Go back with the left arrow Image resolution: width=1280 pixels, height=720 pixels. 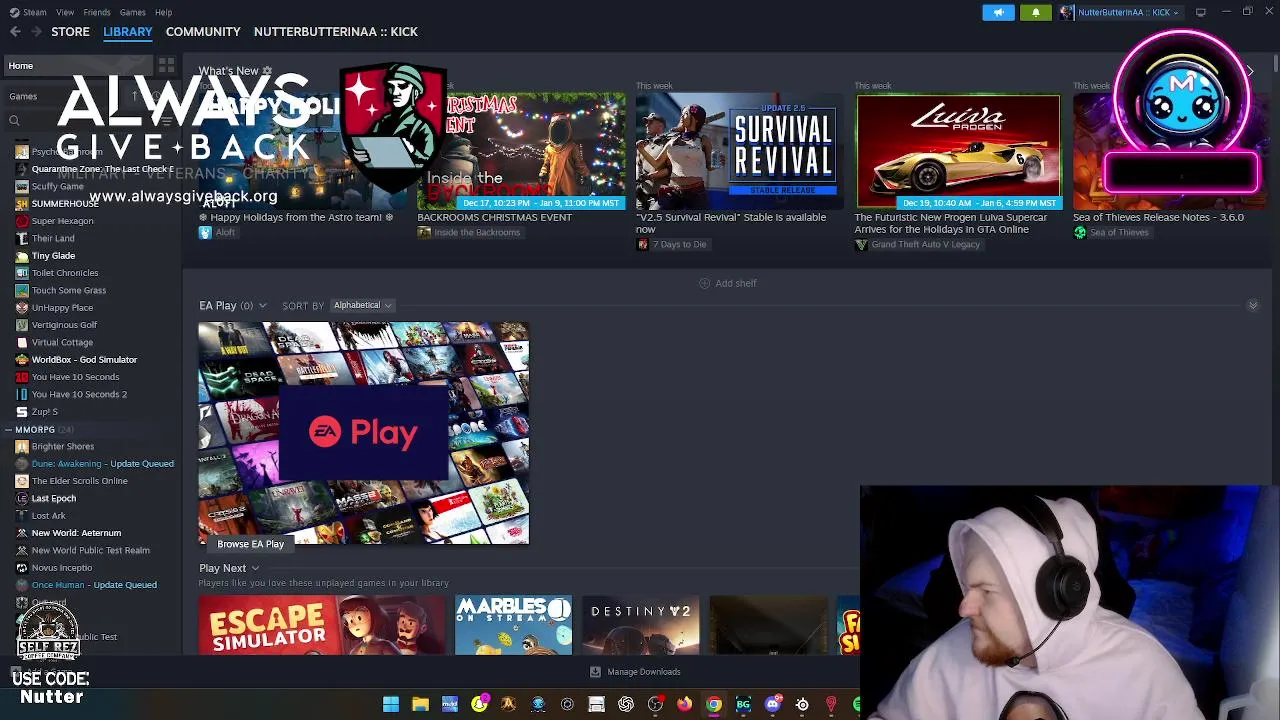coord(15,32)
